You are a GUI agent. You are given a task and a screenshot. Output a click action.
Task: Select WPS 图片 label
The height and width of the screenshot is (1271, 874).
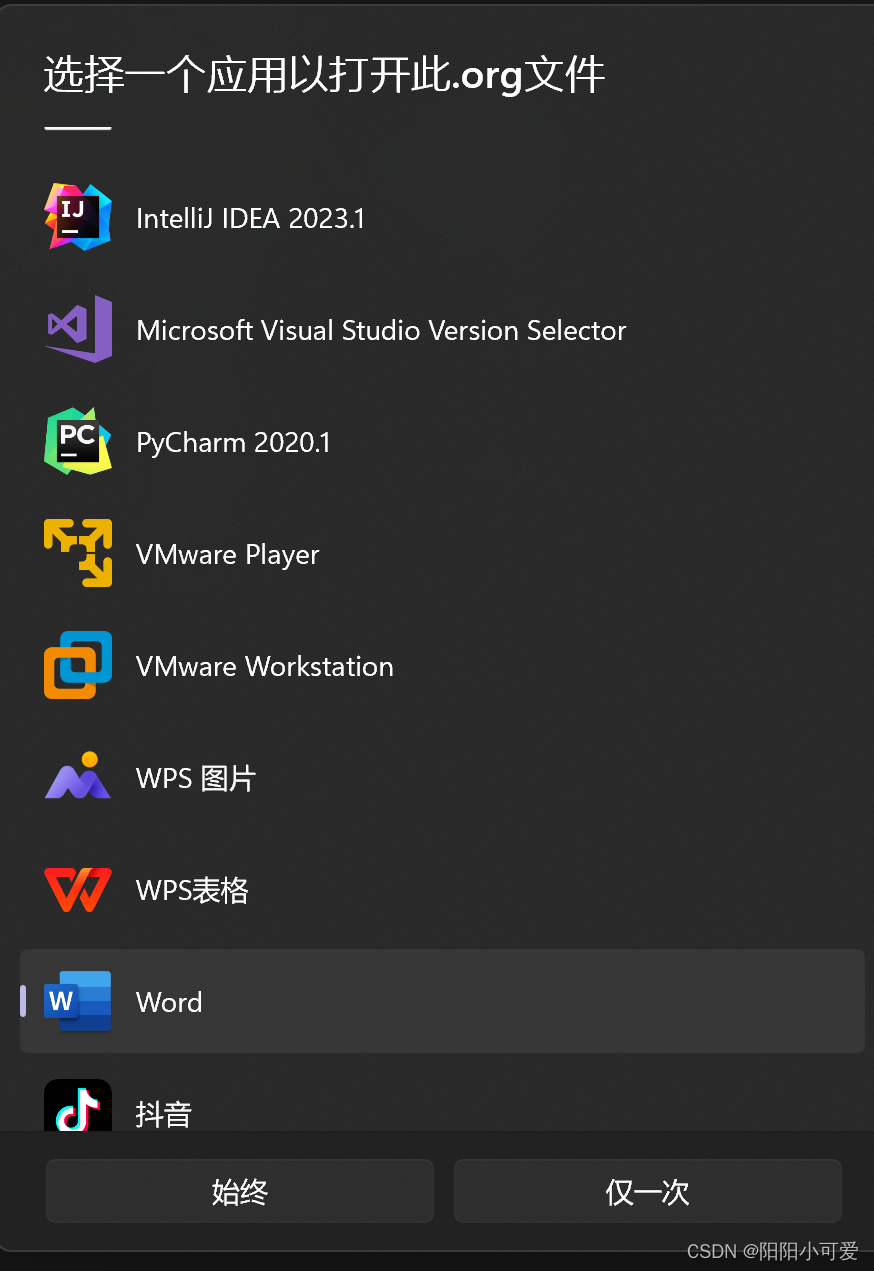click(196, 778)
